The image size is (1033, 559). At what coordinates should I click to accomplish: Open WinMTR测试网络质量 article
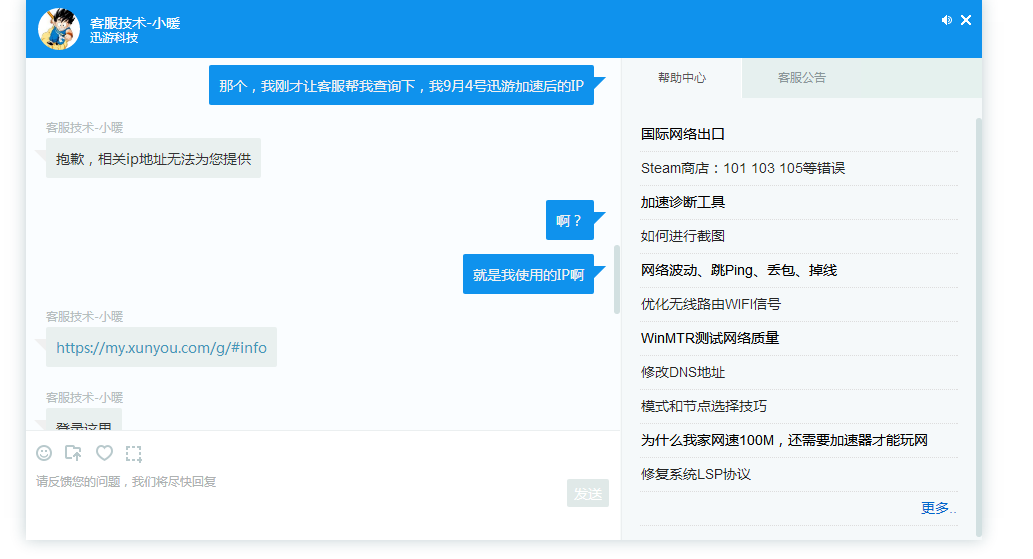pos(710,338)
